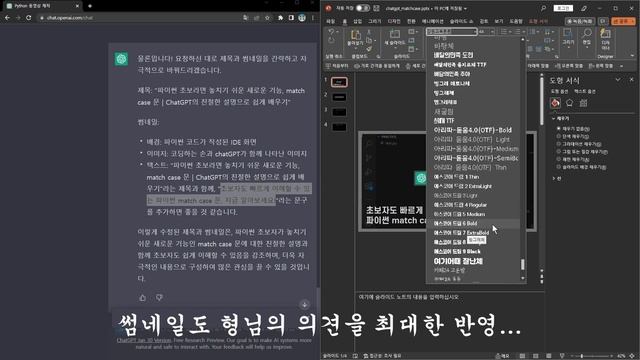The width and height of the screenshot is (640, 360).
Task: Go back in the Chrome browser
Action: (7, 18)
